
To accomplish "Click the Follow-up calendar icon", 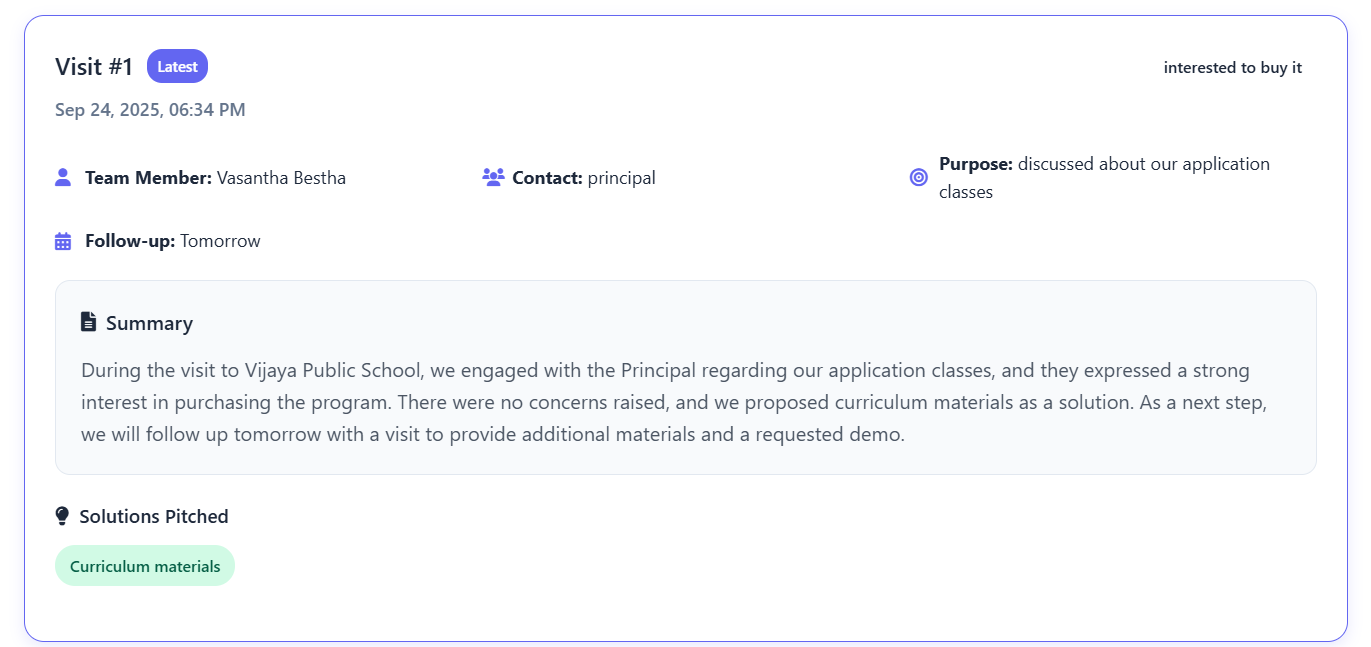I will tap(63, 241).
